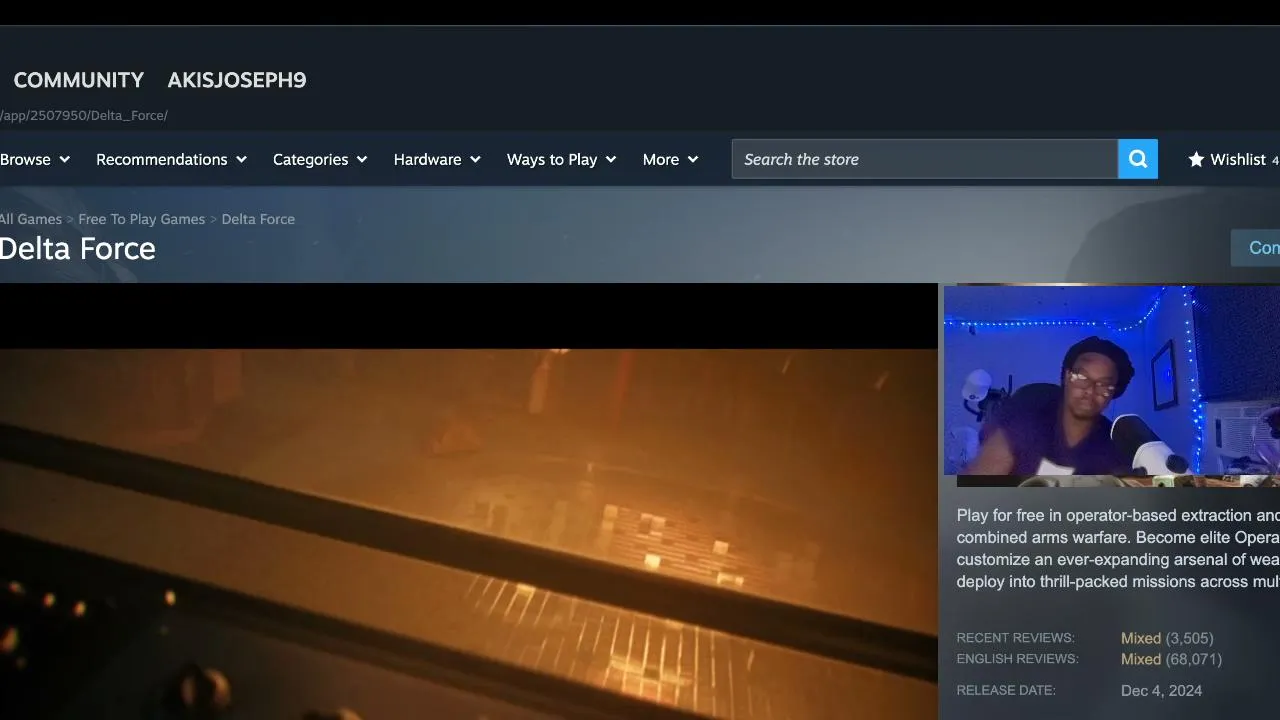Click the Delta Force trailer video

click(469, 502)
